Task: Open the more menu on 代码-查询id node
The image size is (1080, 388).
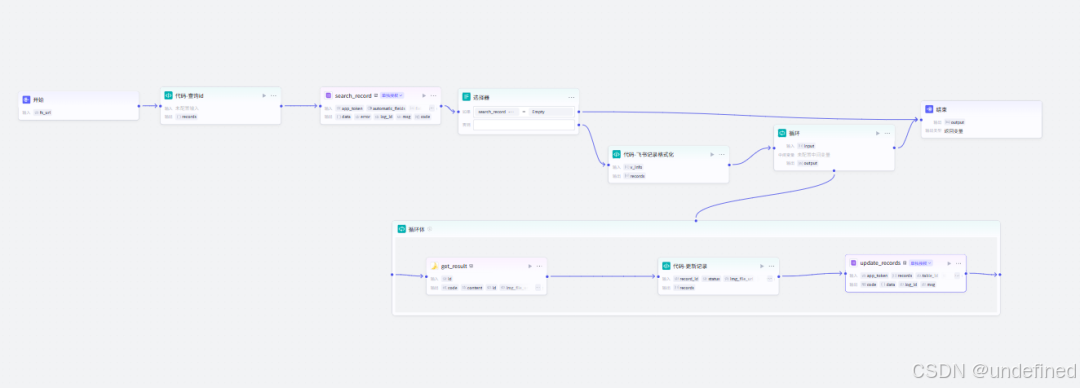Action: click(273, 96)
